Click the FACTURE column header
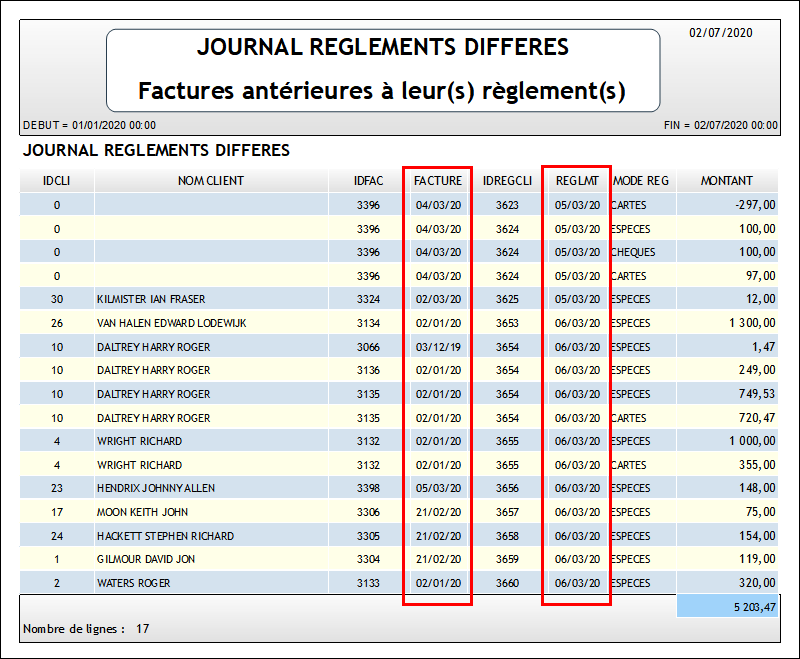The width and height of the screenshot is (800, 659). point(438,181)
